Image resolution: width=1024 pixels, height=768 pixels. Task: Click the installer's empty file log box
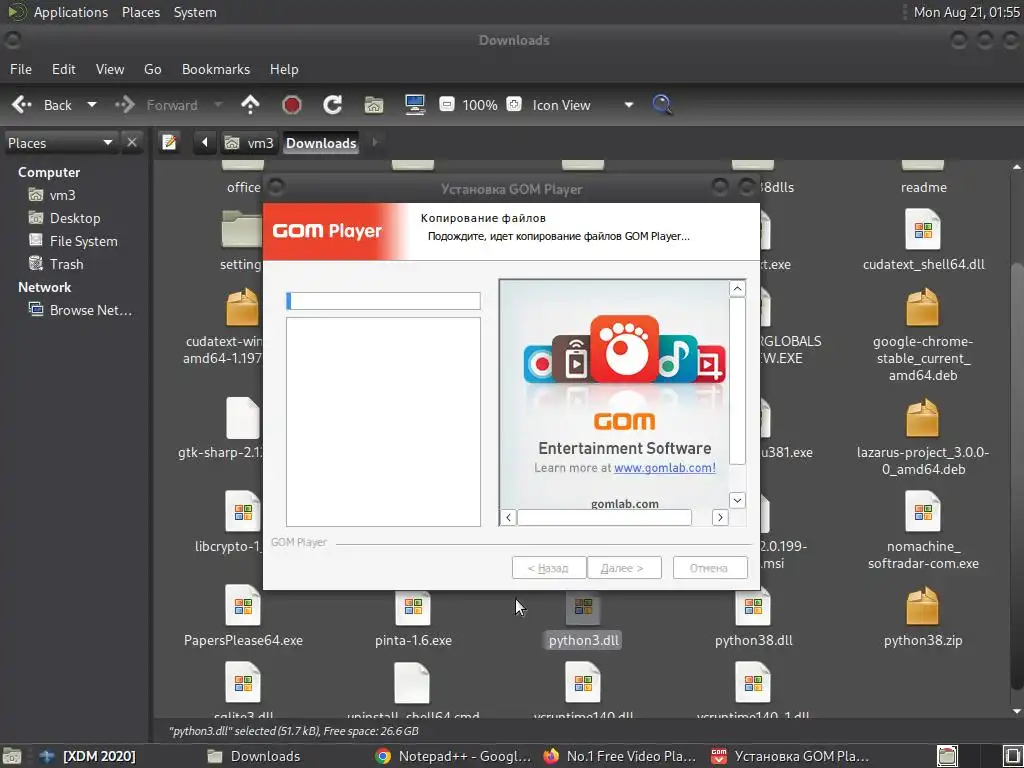tap(383, 422)
